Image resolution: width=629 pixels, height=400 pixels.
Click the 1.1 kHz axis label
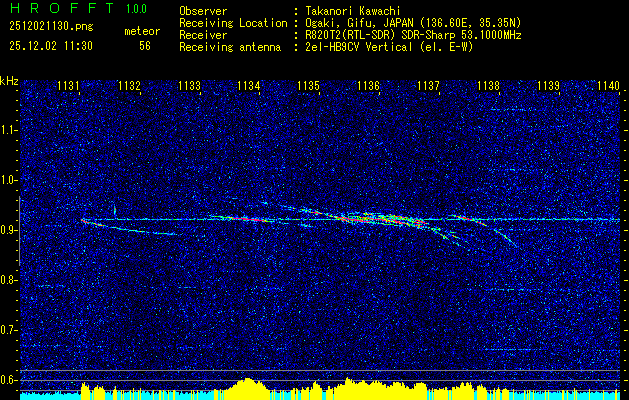[x=7, y=130]
